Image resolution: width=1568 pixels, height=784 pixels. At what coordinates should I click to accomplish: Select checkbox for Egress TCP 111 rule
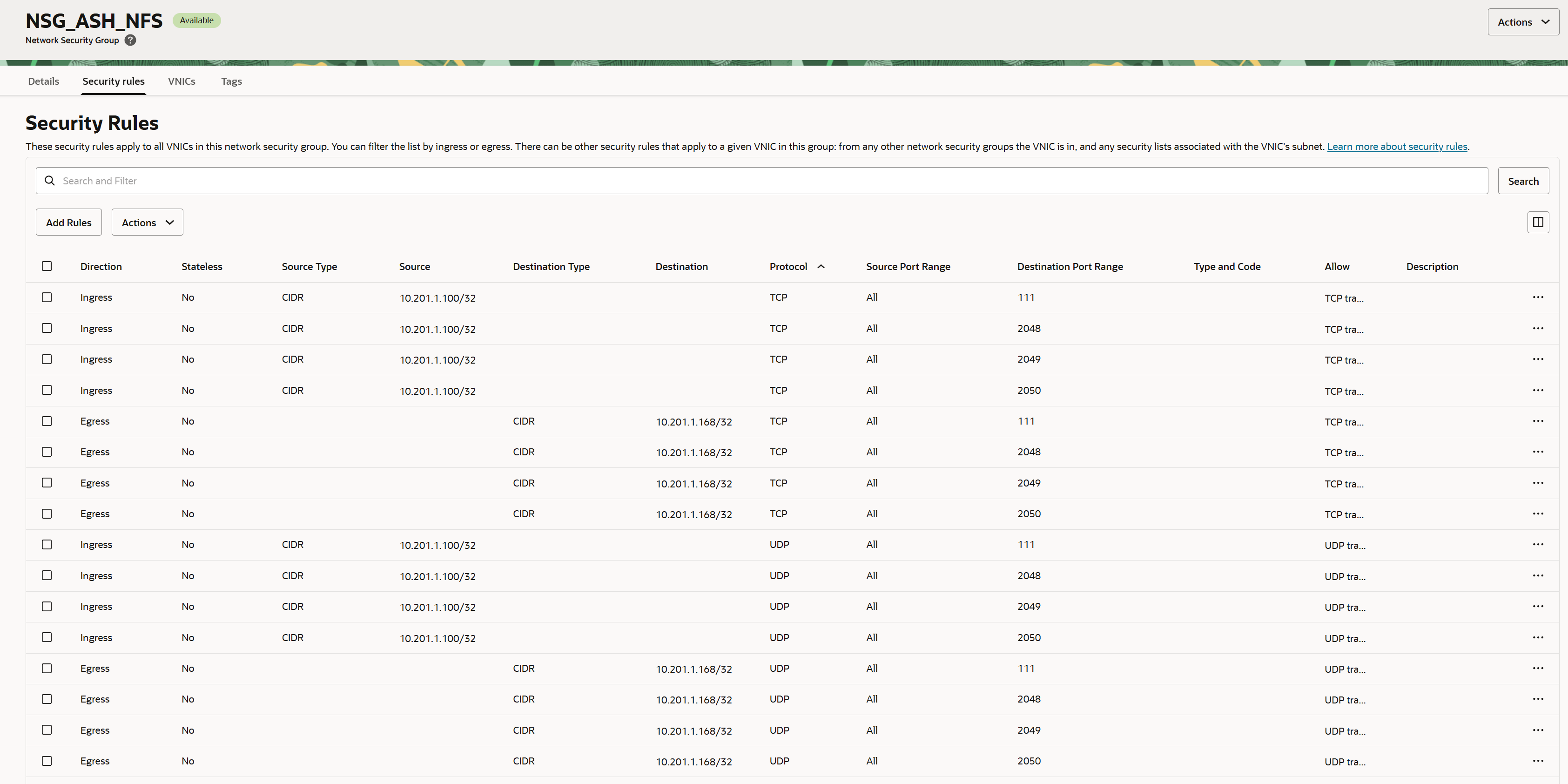(47, 421)
